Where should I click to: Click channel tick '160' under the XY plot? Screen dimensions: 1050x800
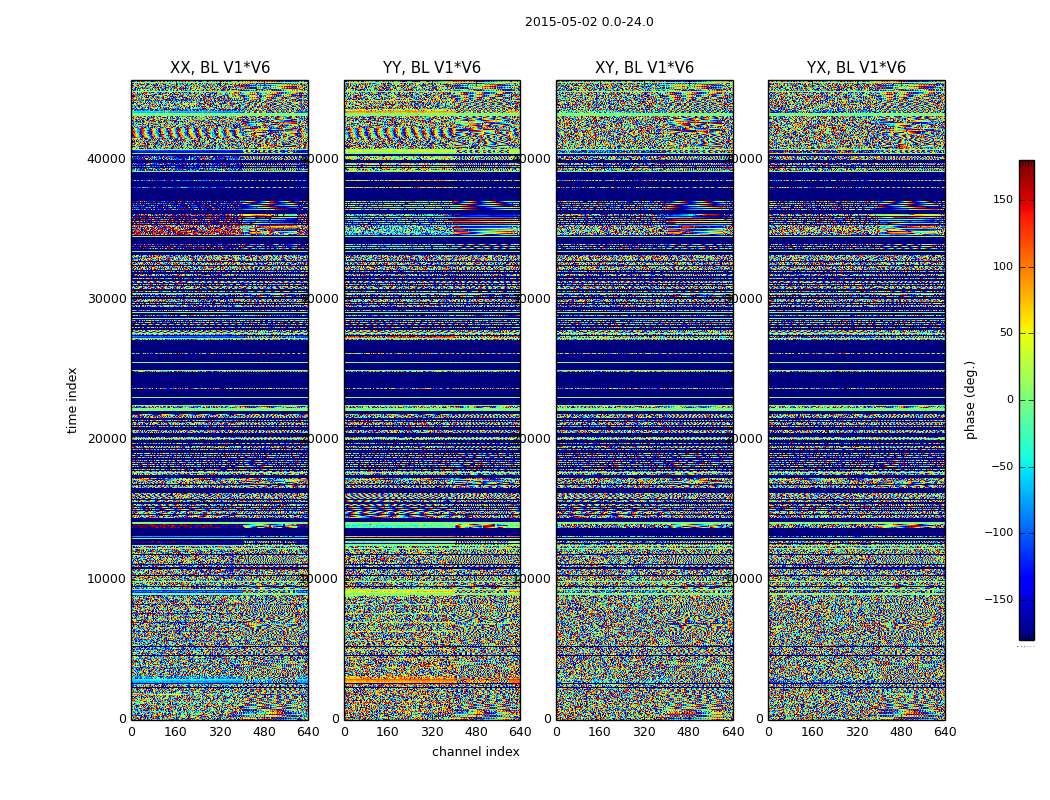pyautogui.click(x=600, y=732)
